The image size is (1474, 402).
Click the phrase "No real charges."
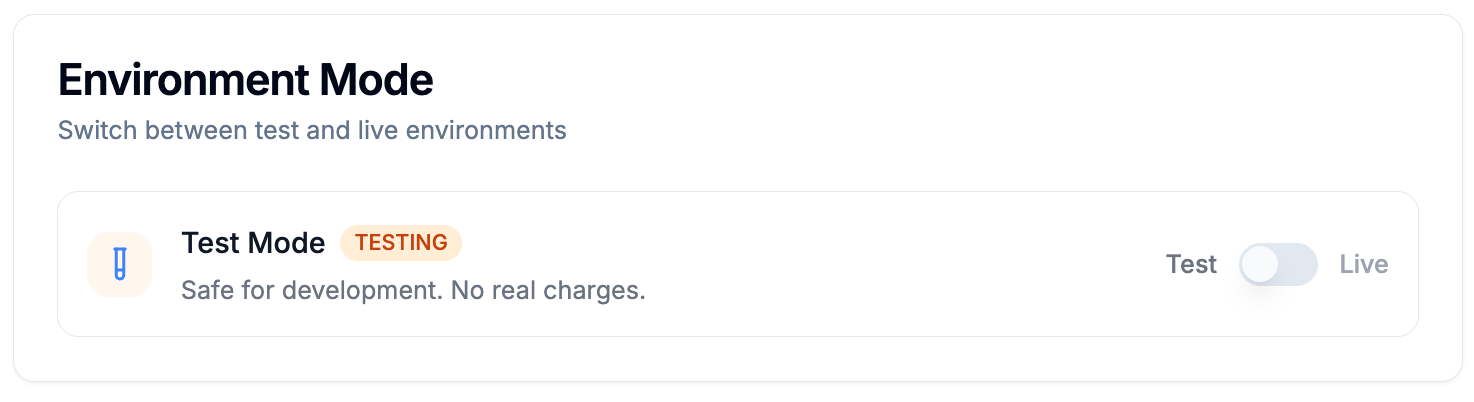coord(548,291)
